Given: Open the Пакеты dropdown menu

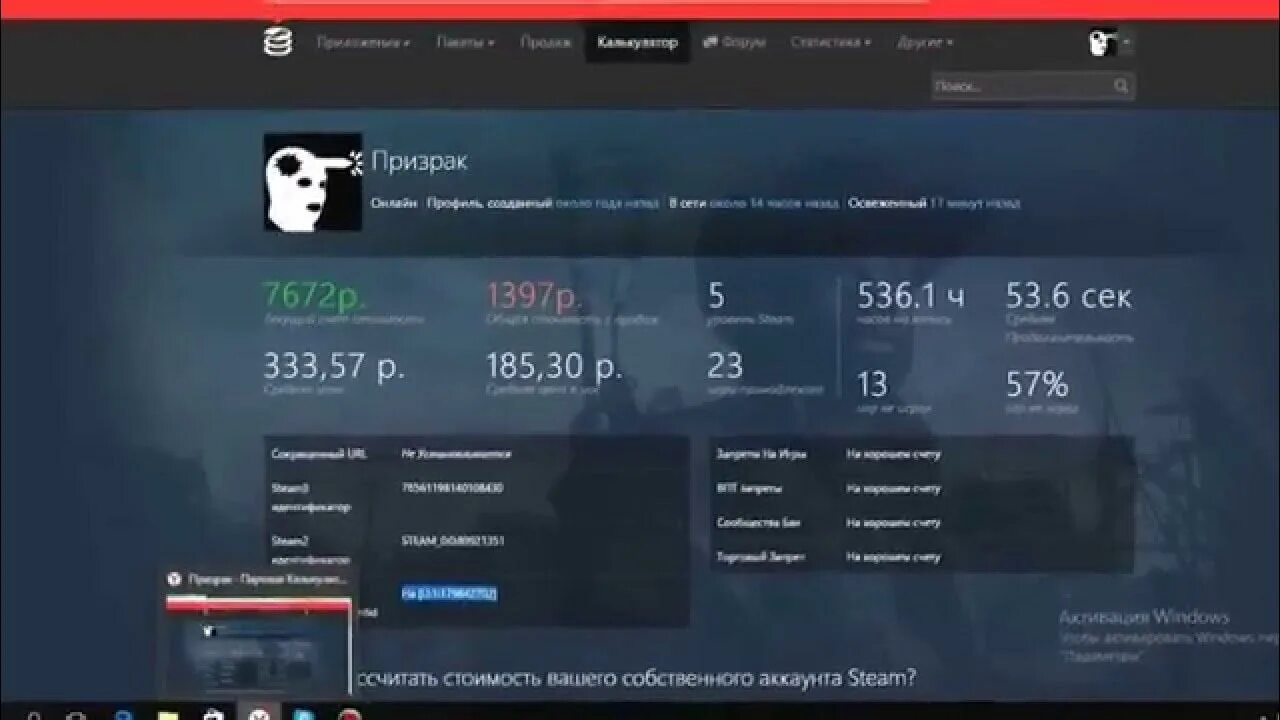Looking at the screenshot, I should click(465, 42).
